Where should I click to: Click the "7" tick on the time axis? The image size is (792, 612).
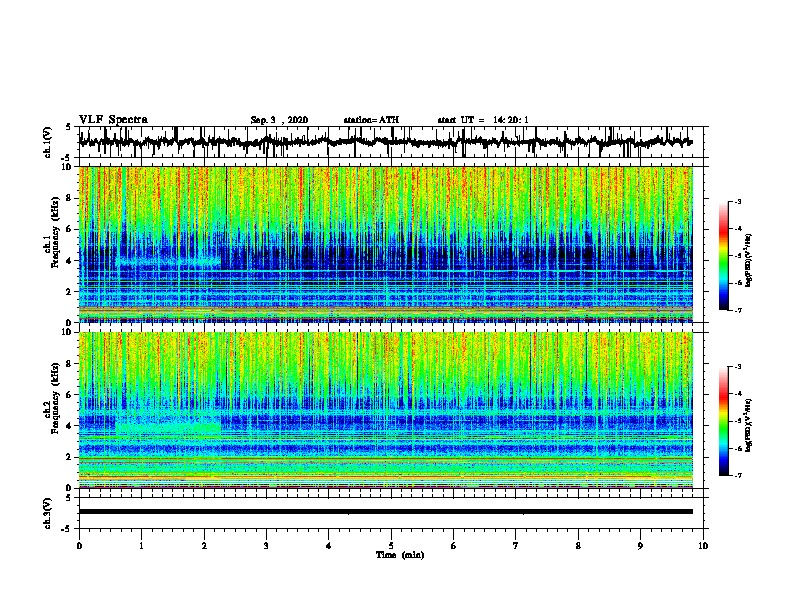point(516,546)
